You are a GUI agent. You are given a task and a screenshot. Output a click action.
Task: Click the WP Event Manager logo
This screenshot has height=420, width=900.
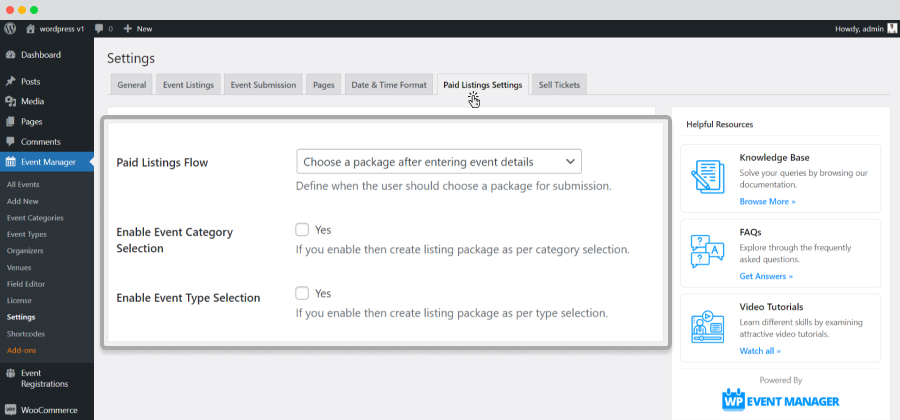click(x=781, y=400)
